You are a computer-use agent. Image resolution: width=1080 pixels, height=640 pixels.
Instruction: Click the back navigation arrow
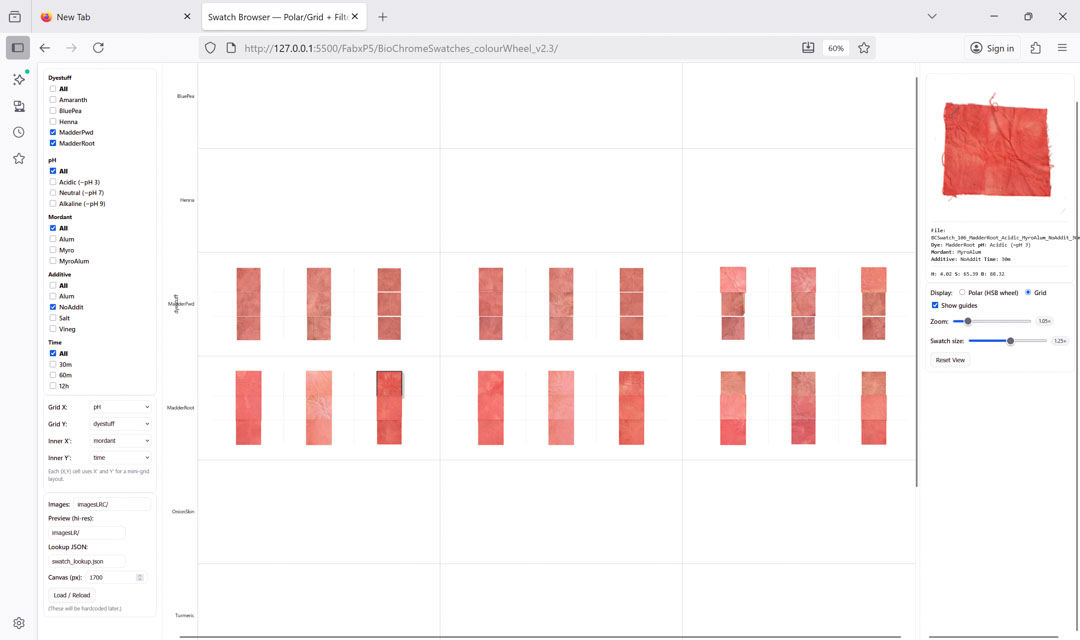point(45,48)
